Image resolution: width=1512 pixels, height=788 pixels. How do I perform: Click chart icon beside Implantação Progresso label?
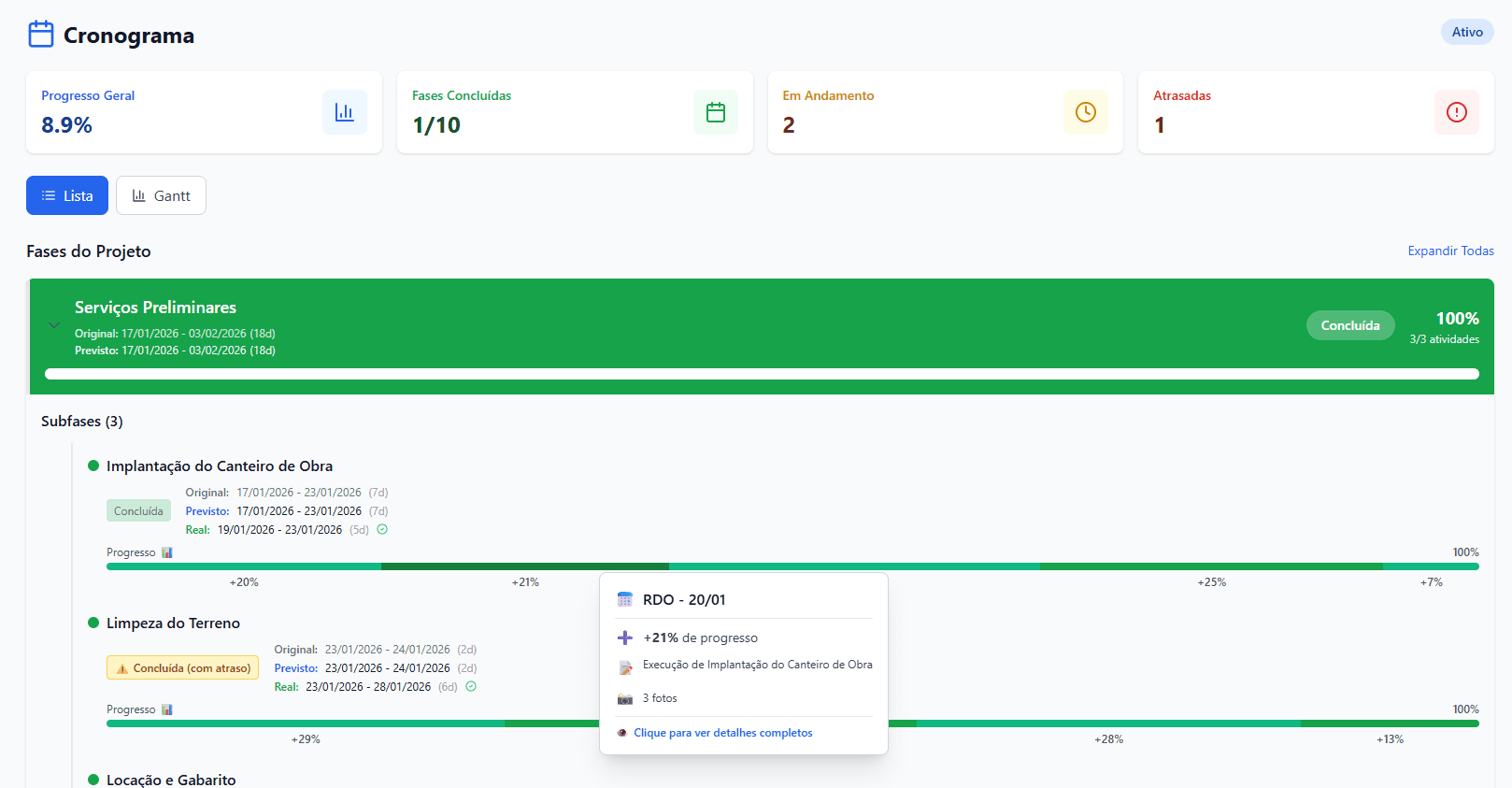(167, 552)
